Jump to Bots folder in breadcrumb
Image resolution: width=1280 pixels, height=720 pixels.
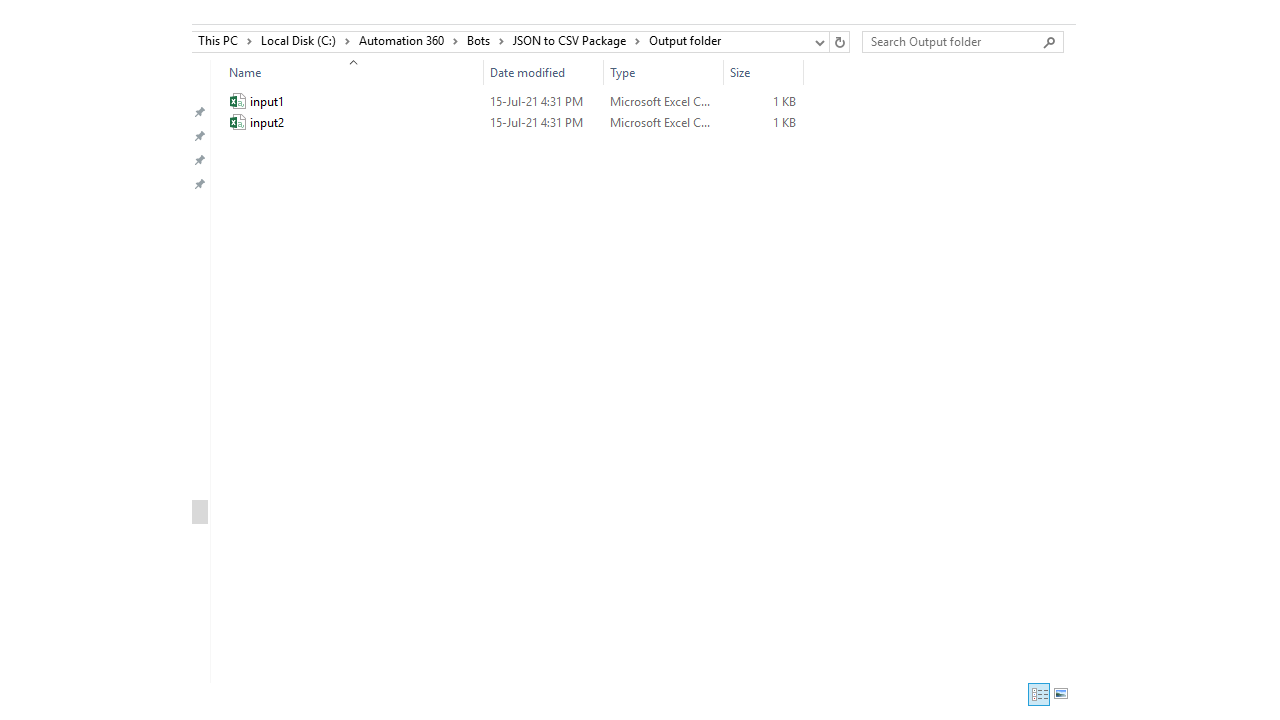tap(478, 41)
